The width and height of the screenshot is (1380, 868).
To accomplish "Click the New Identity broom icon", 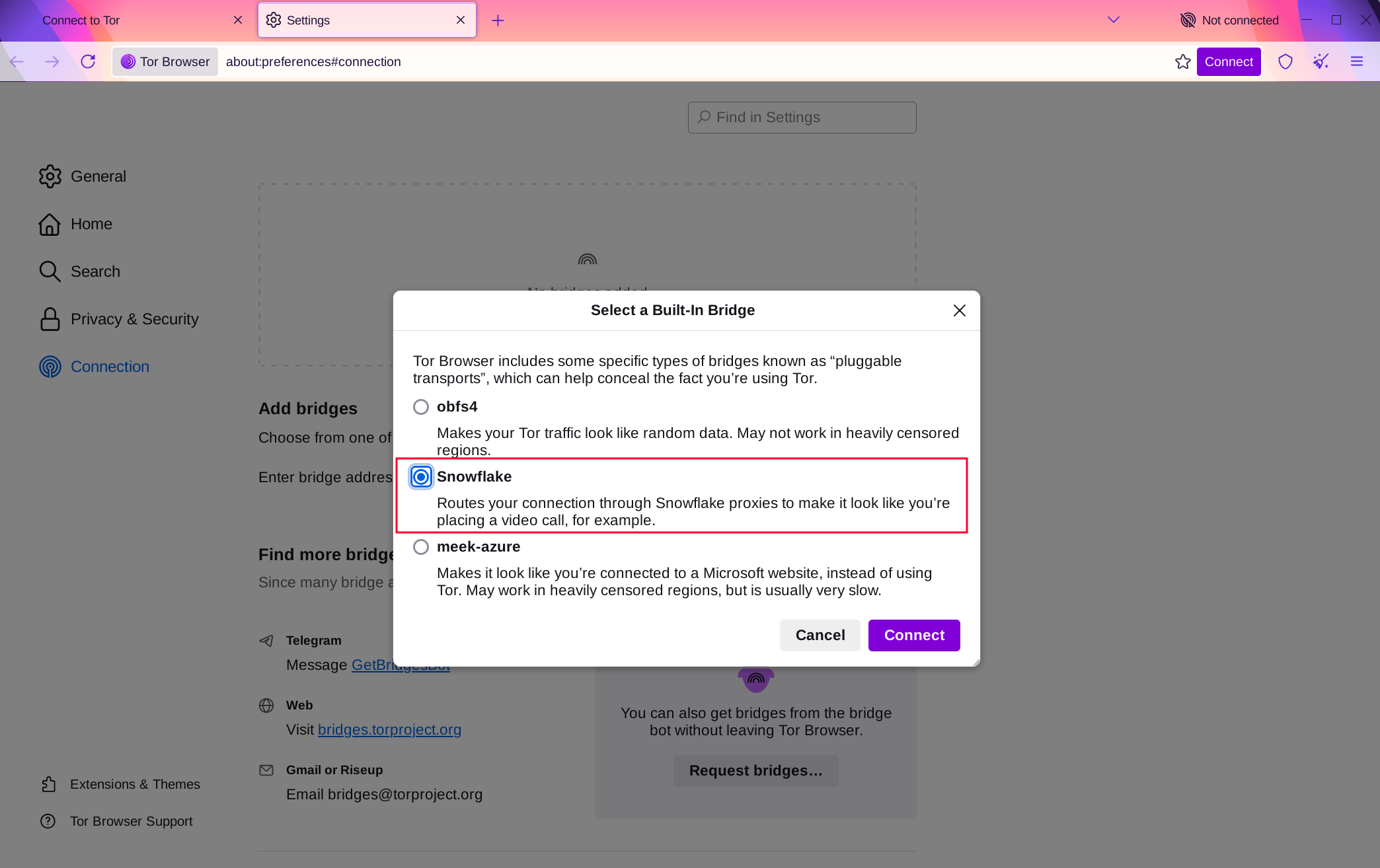I will [1321, 61].
